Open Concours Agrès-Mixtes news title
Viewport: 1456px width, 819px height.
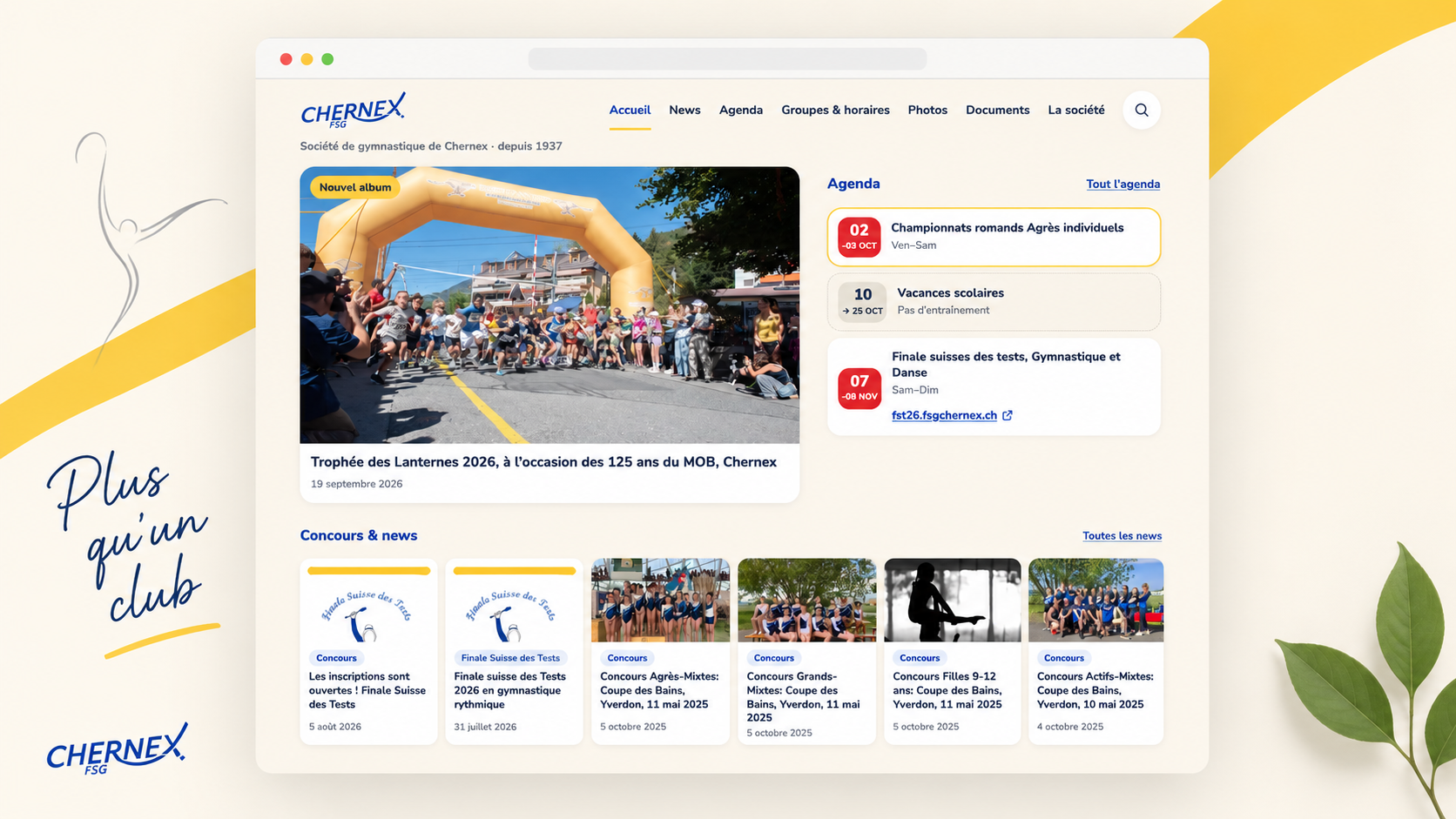(x=659, y=690)
